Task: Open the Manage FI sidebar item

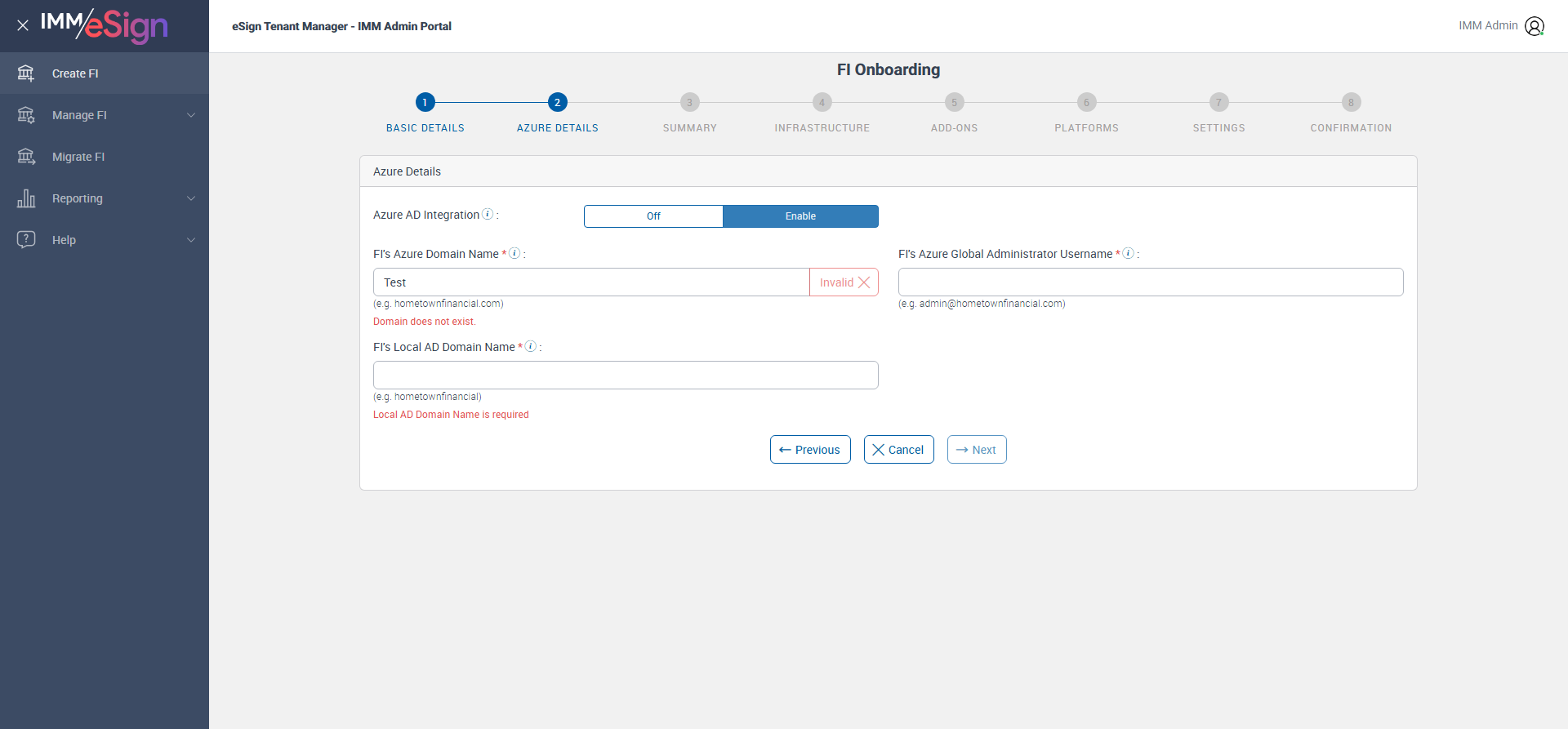Action: [x=105, y=115]
